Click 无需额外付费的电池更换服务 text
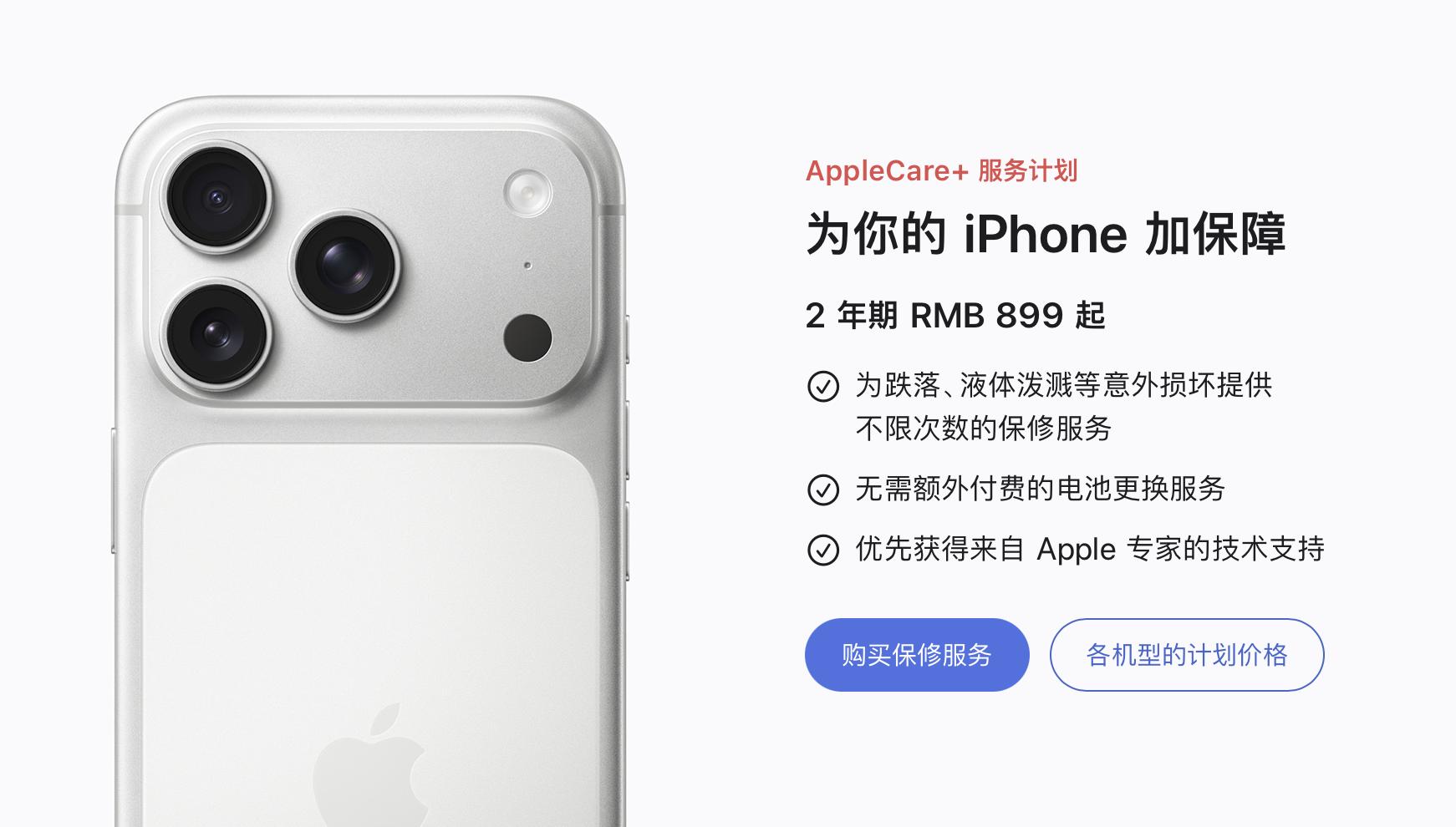Viewport: 1456px width, 827px height. click(x=1040, y=489)
